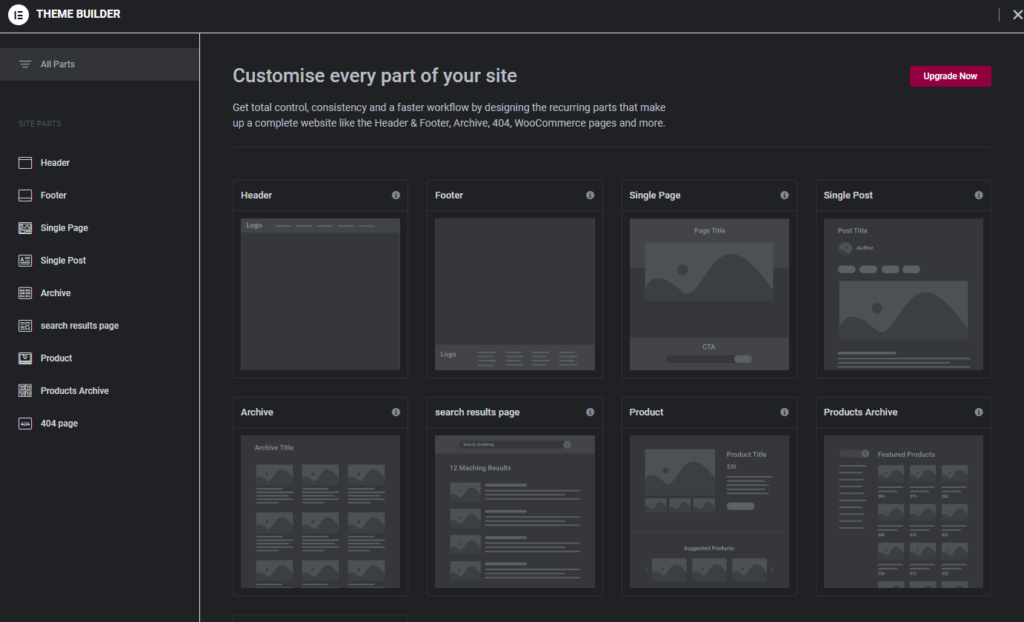Click the Single Post card title
This screenshot has width=1024, height=622.
848,195
